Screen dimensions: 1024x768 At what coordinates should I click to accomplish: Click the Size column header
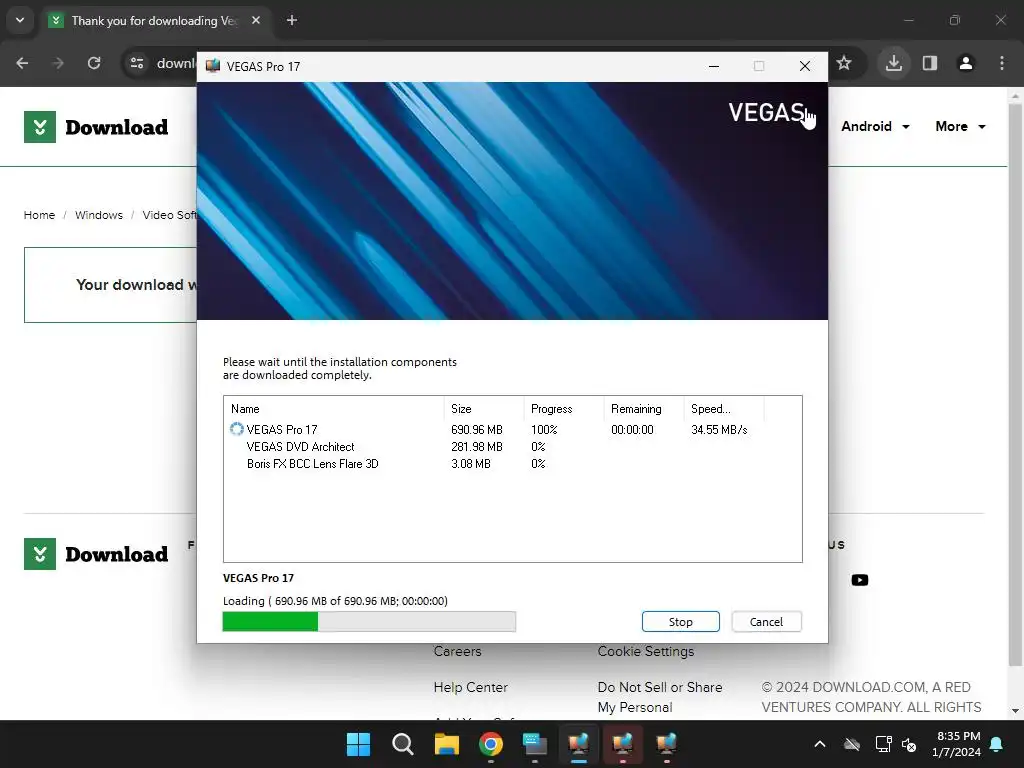click(x=483, y=409)
